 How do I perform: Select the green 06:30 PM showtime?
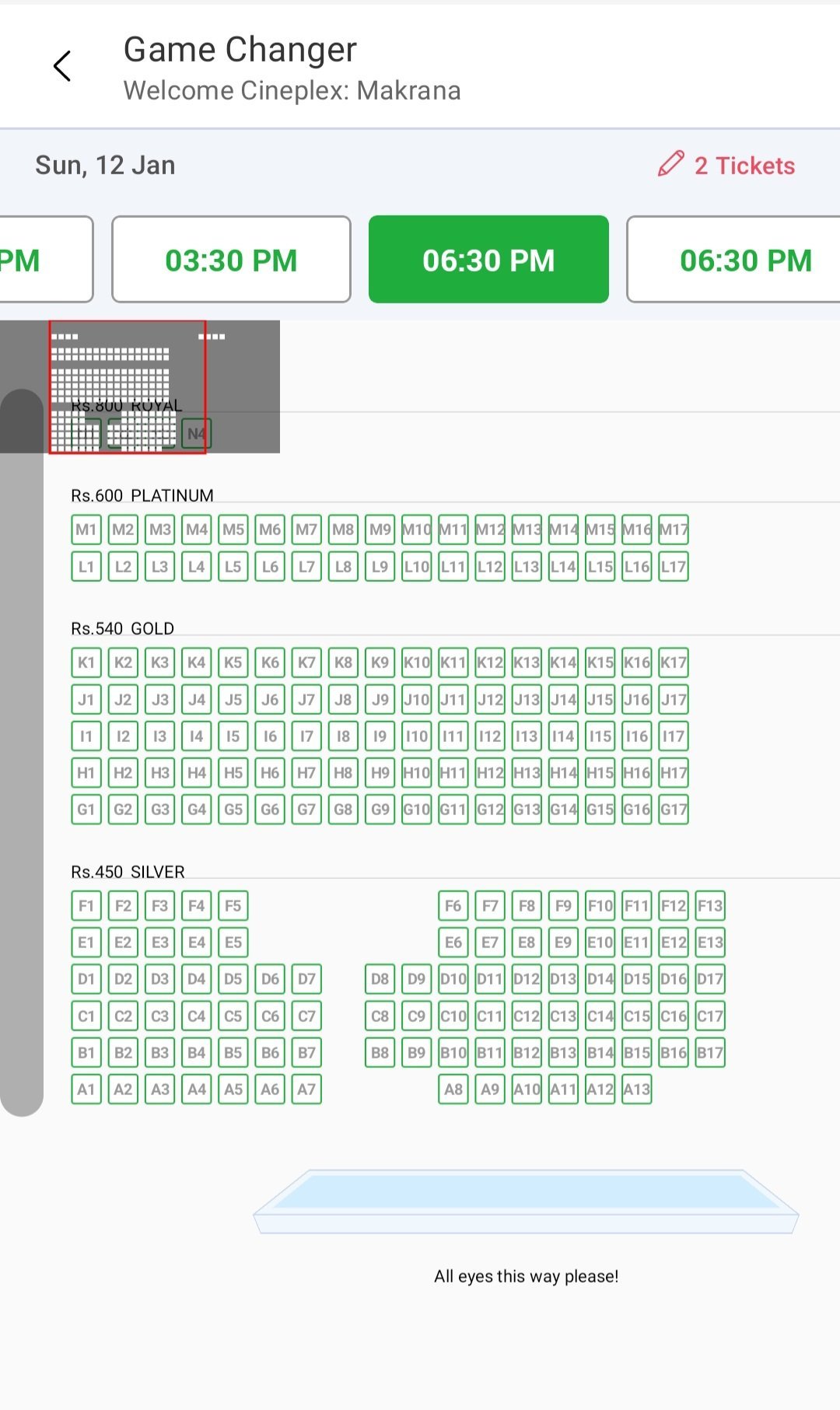[488, 260]
